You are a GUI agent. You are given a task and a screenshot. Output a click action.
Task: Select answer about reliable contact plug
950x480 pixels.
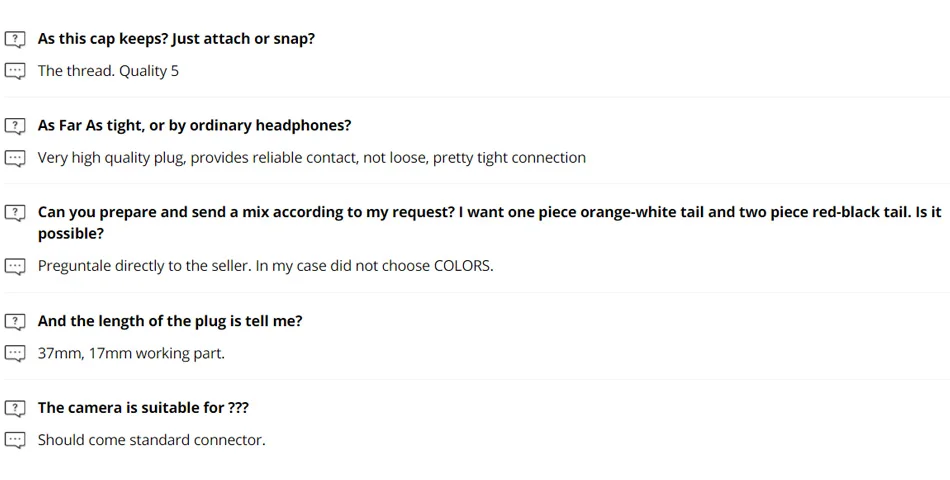coord(311,158)
